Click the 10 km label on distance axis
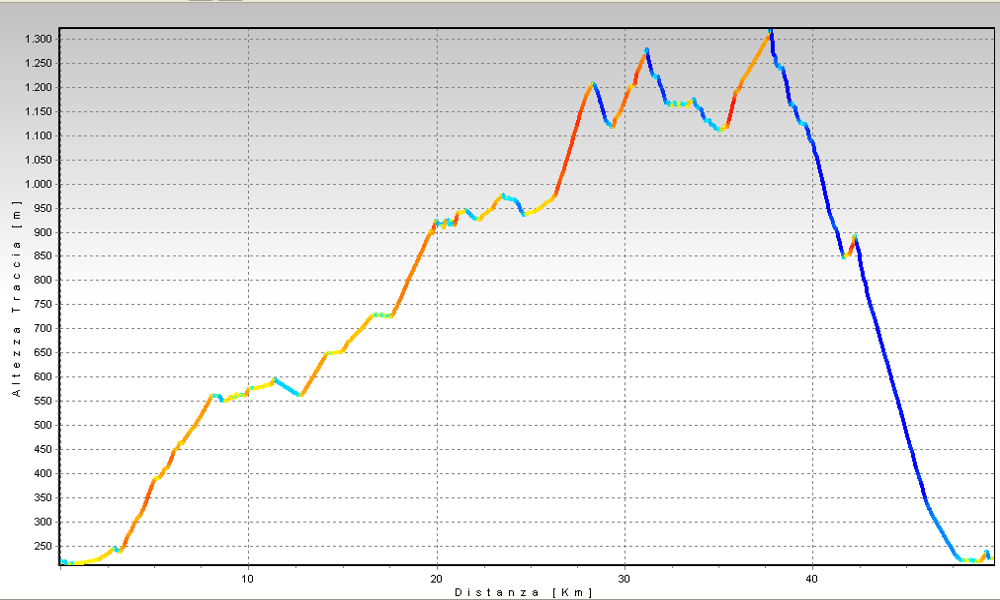The width and height of the screenshot is (1000, 600). coord(248,578)
